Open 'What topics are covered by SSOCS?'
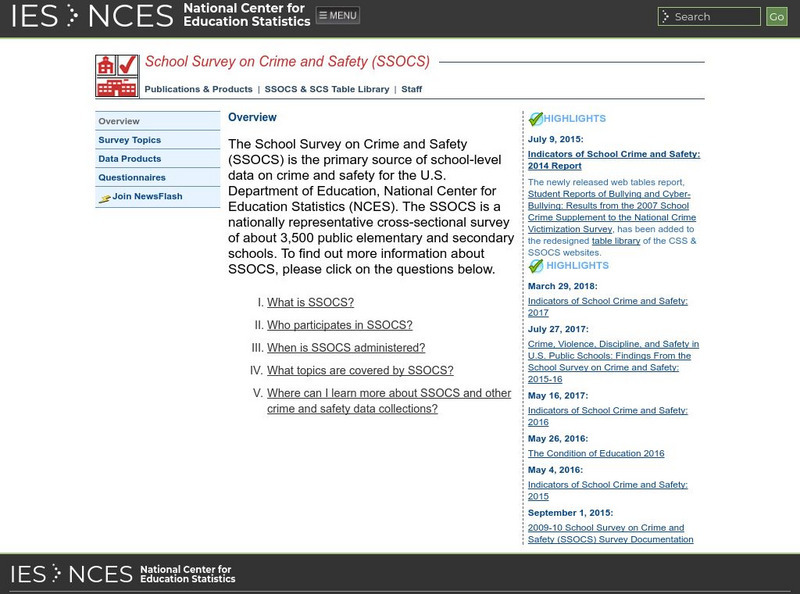800x594 pixels. pyautogui.click(x=360, y=370)
